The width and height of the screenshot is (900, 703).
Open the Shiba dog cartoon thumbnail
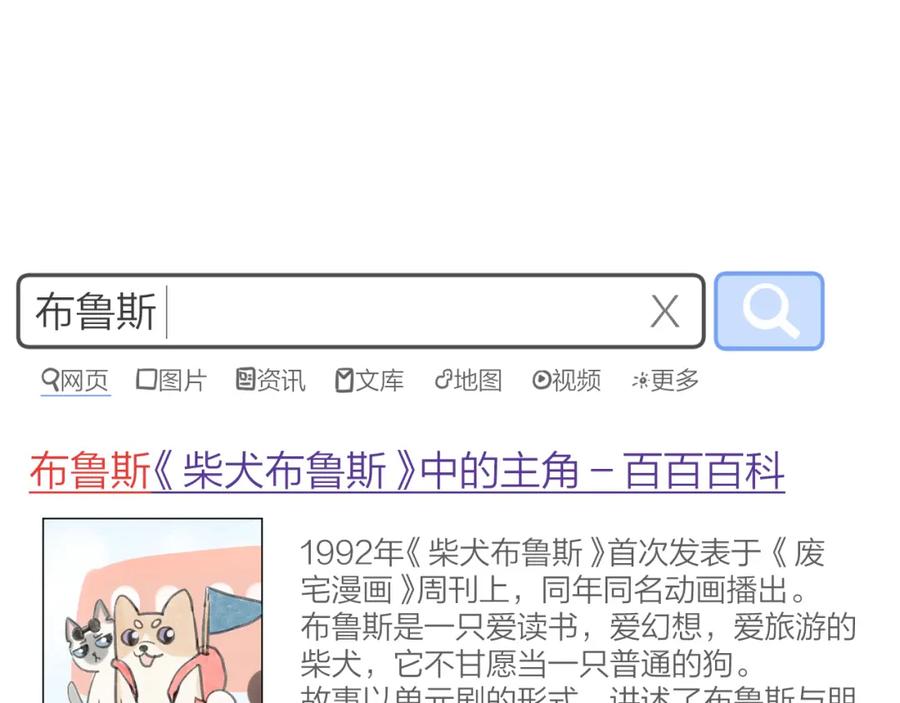[153, 611]
